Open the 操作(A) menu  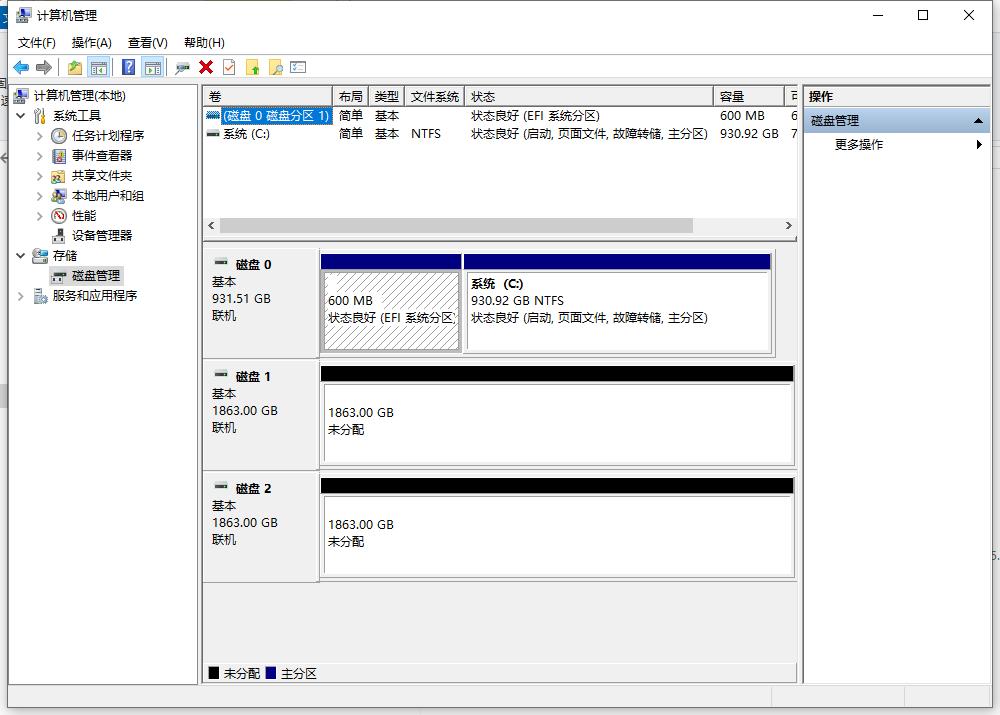click(92, 43)
